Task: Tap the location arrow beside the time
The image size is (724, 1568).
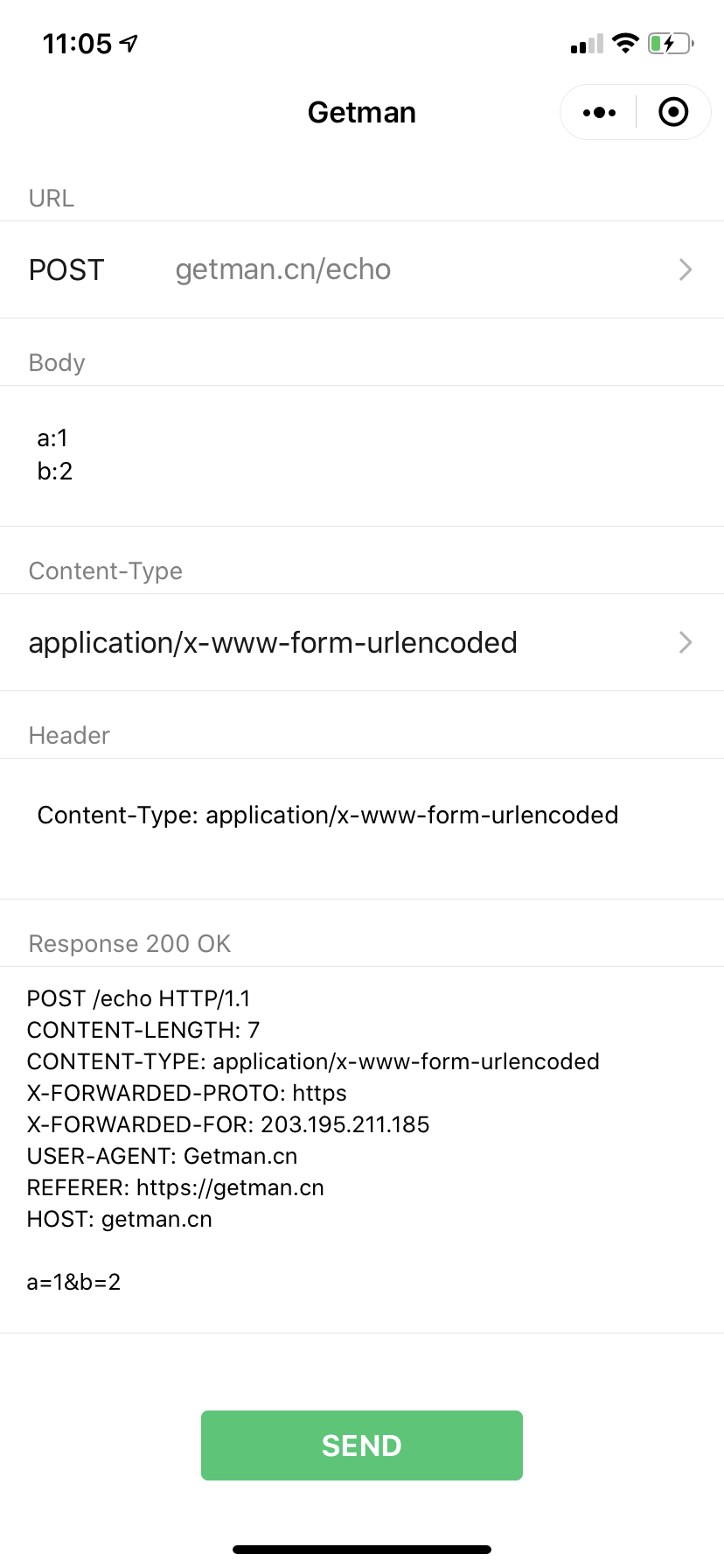Action: [x=129, y=43]
